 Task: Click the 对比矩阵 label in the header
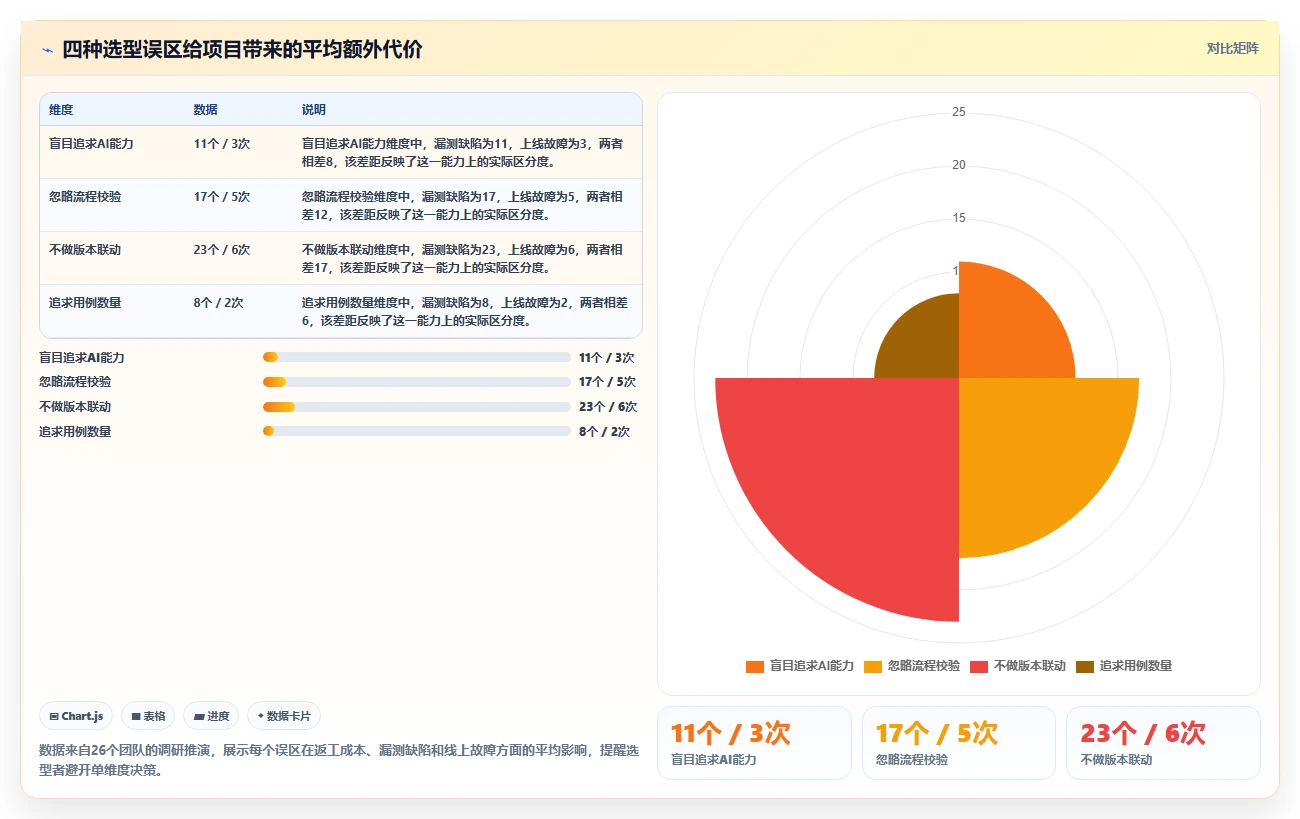pyautogui.click(x=1232, y=48)
